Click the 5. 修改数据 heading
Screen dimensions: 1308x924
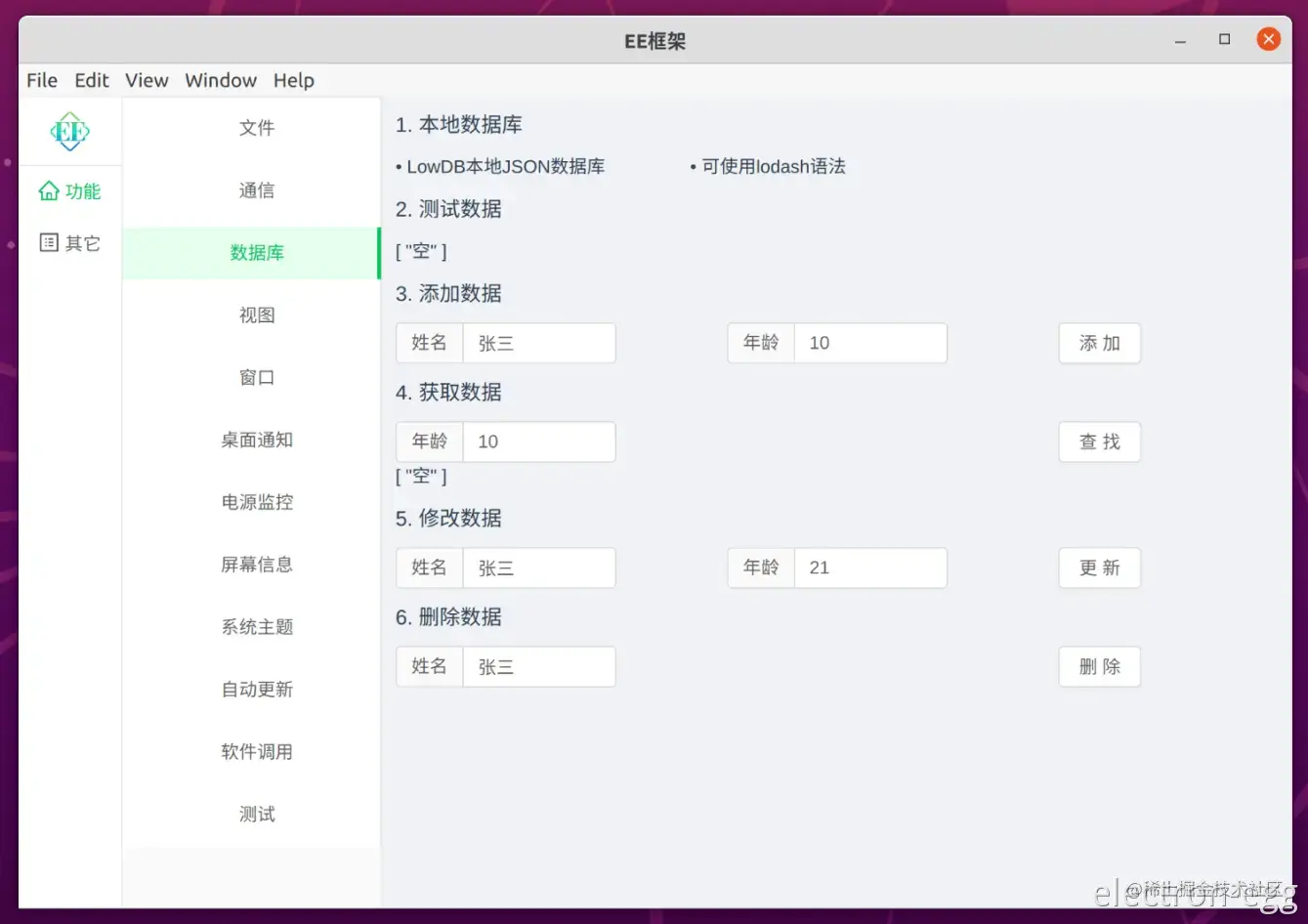(448, 518)
